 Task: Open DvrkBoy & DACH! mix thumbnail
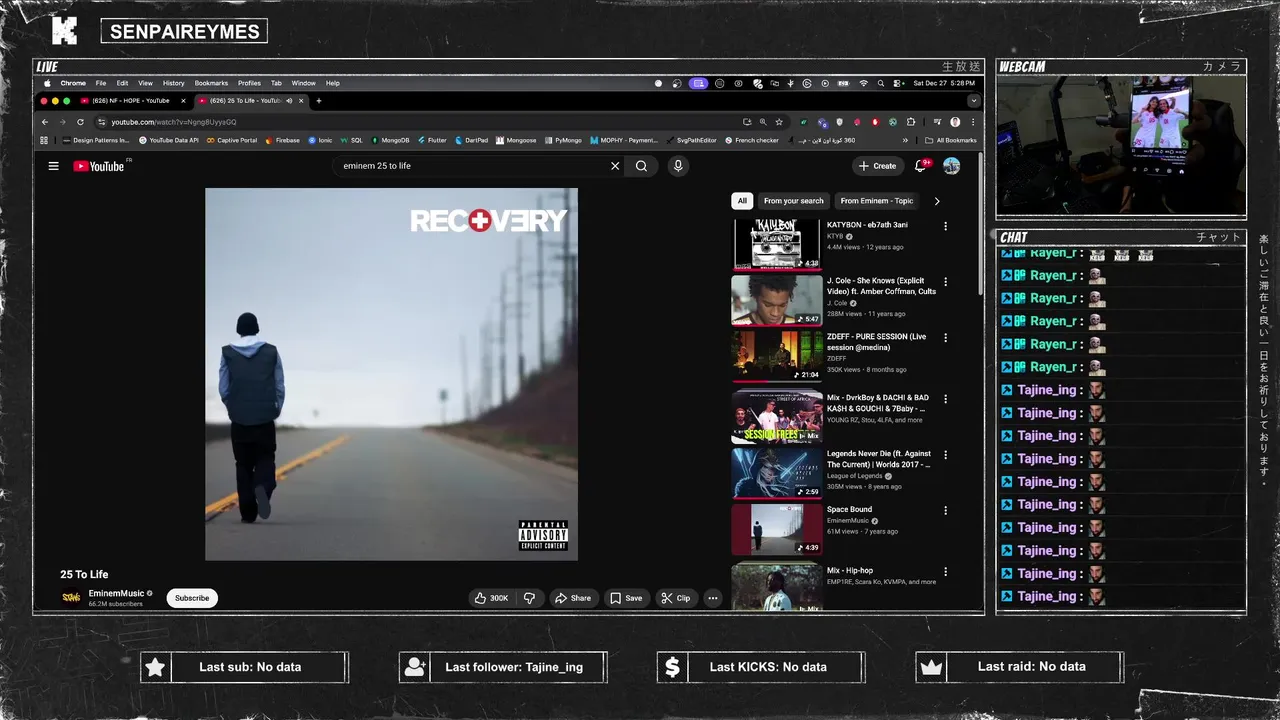(777, 417)
